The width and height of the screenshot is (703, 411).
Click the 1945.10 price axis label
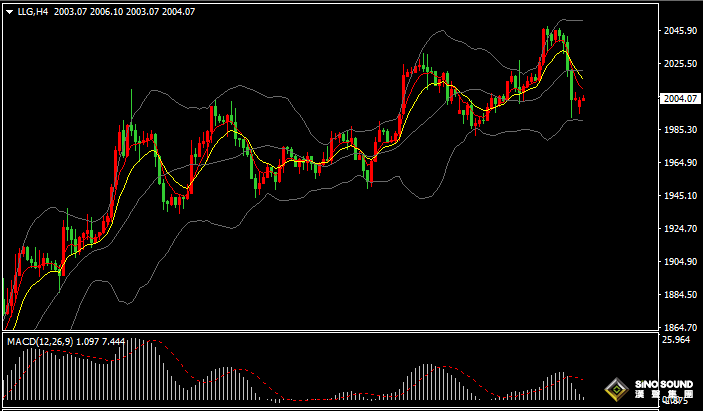679,196
